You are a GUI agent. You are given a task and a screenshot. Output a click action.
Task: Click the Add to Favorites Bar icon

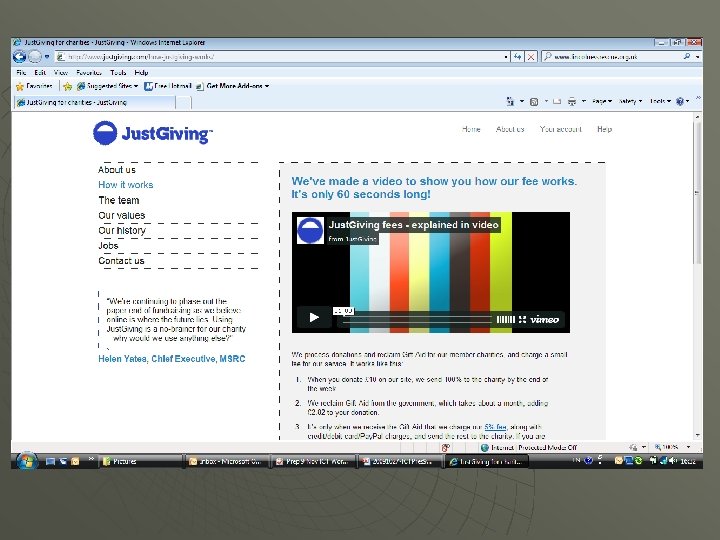(68, 86)
